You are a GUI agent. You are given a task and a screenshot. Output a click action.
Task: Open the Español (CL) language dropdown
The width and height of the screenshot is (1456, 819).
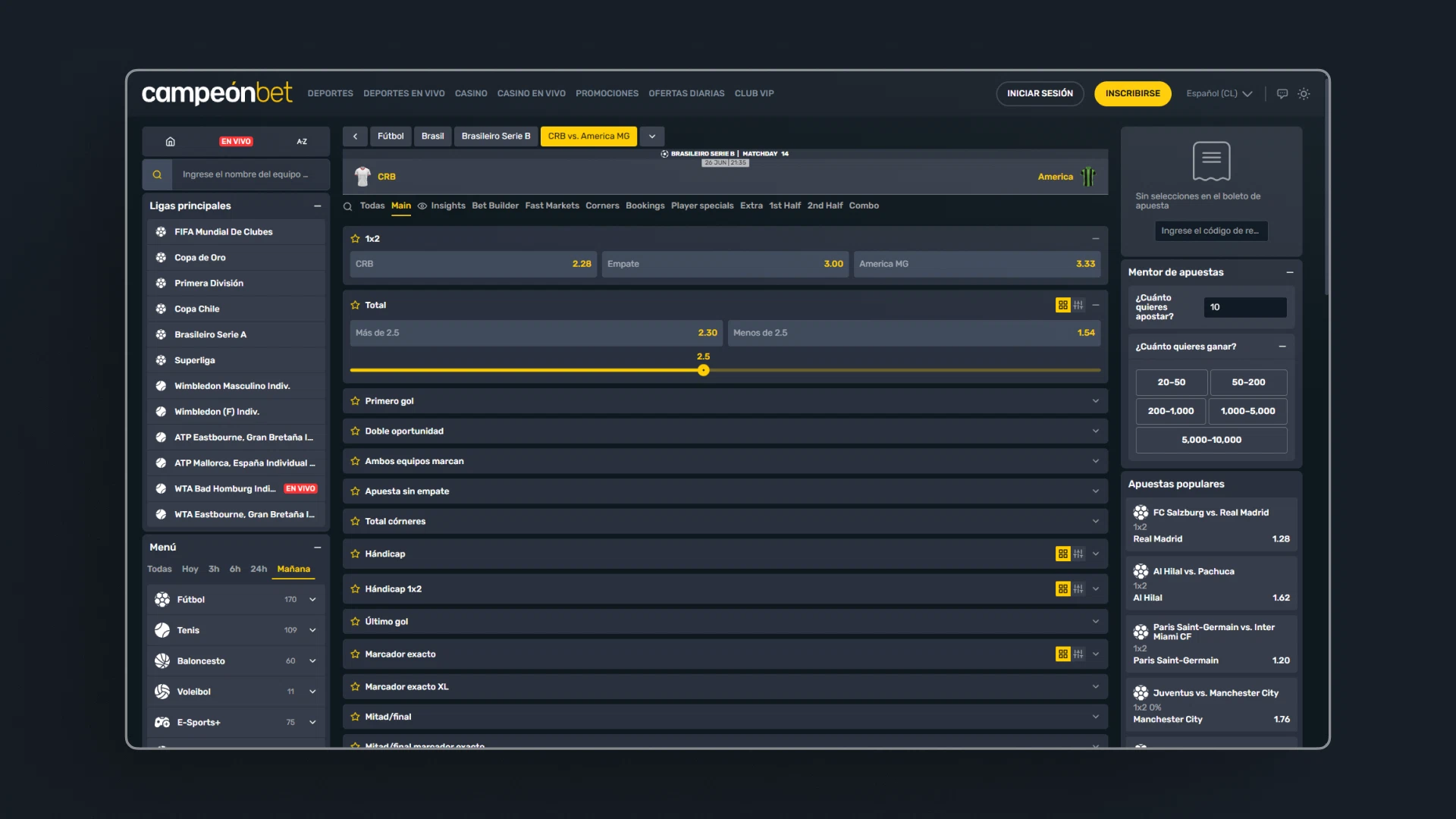coord(1219,94)
